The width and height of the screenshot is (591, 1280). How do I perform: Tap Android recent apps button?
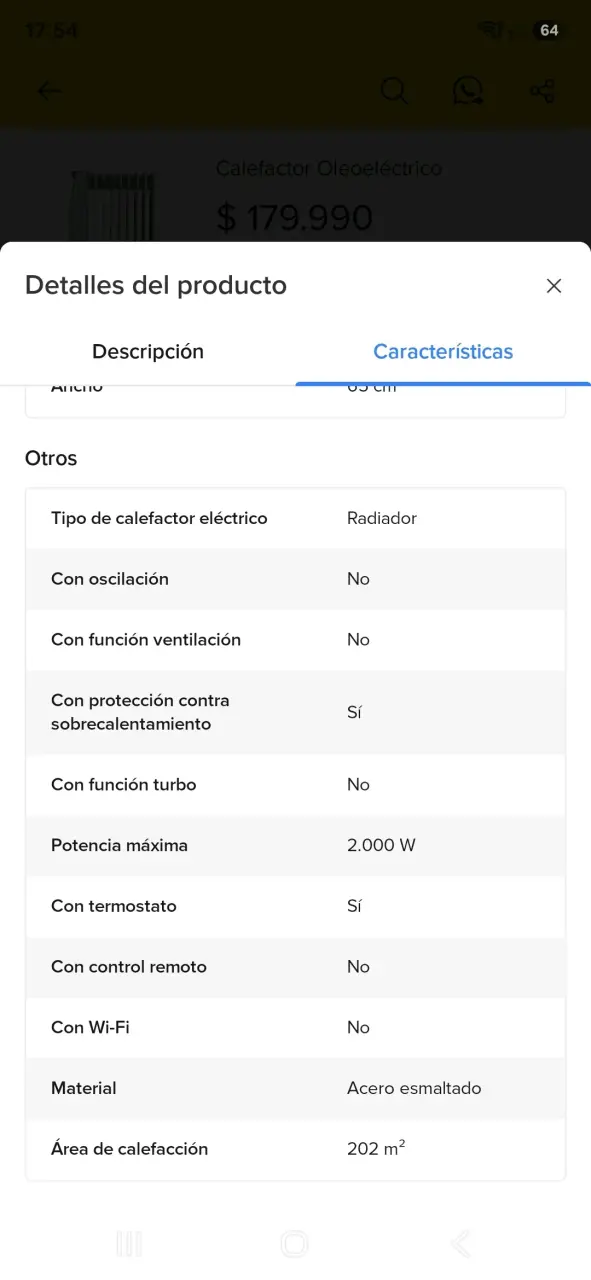[129, 1243]
